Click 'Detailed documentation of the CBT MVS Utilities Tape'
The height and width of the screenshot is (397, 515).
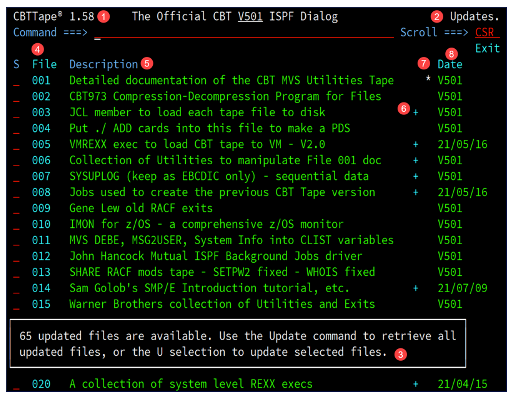(x=231, y=80)
